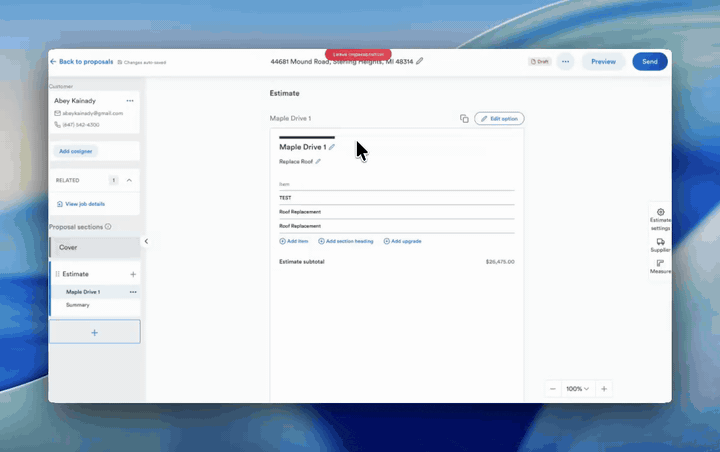This screenshot has height=452, width=720.
Task: Click the customer email address
Action: 92,113
